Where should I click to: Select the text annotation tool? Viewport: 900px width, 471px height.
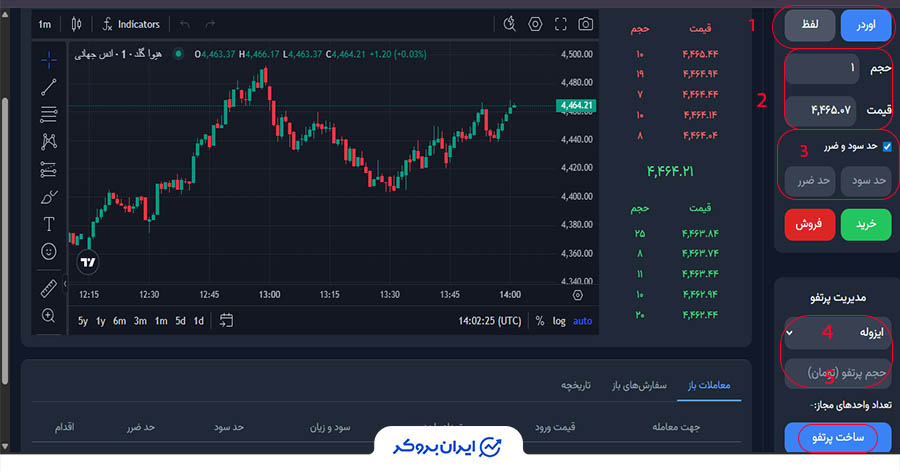49,224
